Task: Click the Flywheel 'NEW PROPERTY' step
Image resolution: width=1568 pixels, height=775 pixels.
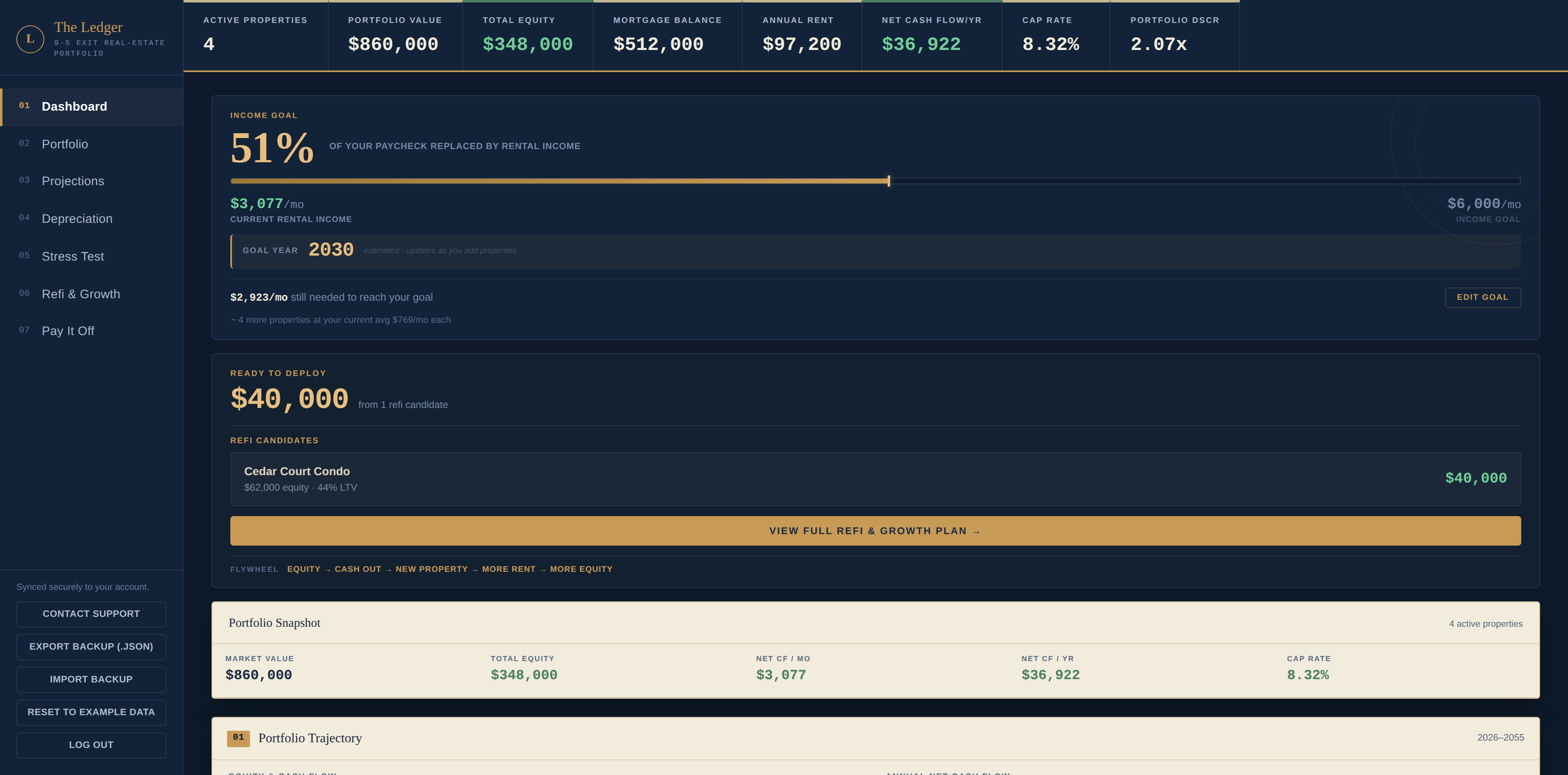Action: (432, 569)
